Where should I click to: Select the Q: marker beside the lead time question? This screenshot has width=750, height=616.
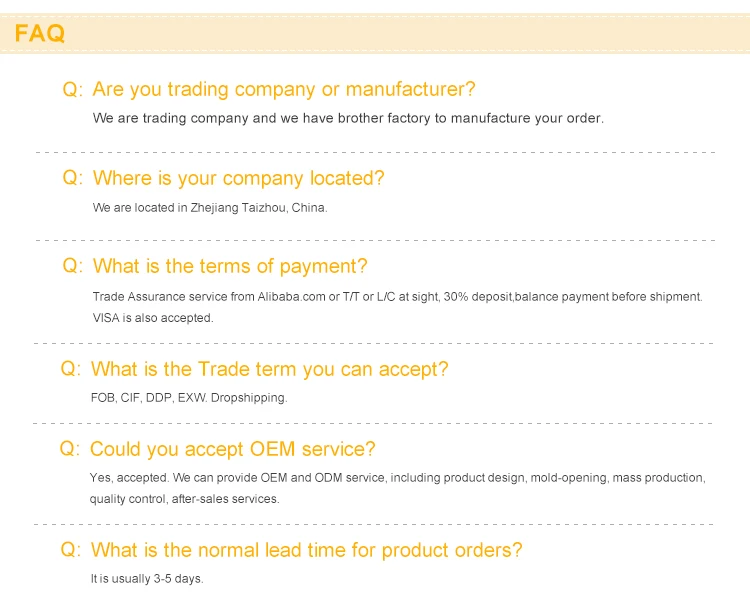pos(71,550)
